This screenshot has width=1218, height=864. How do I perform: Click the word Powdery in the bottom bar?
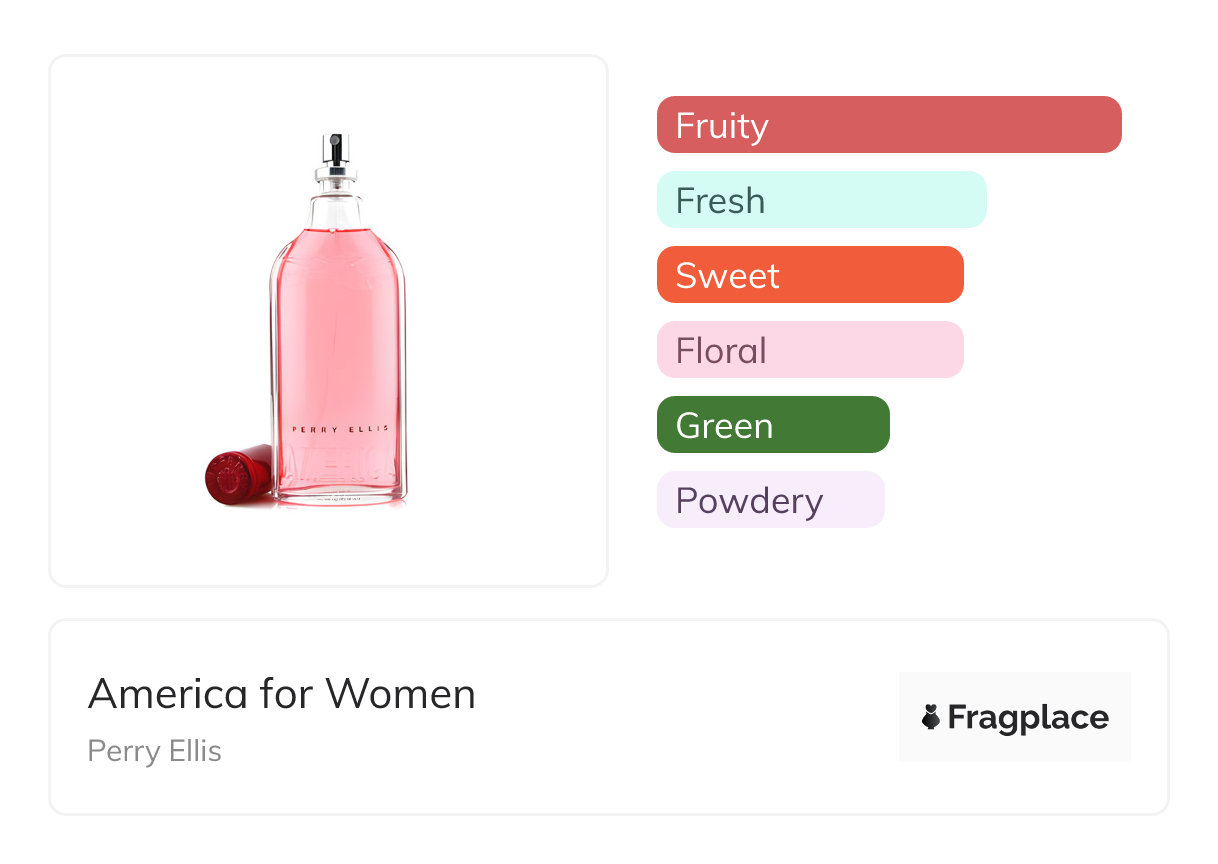(x=749, y=501)
